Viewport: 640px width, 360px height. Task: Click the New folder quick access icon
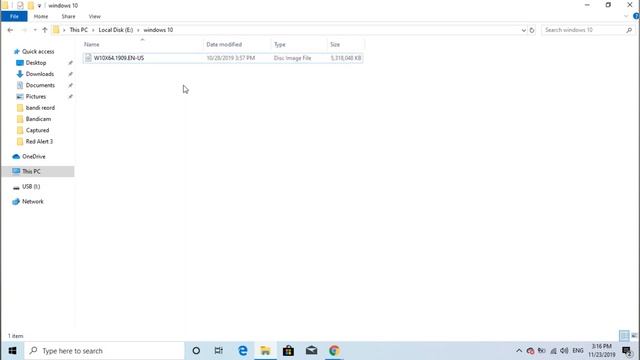tap(31, 5)
